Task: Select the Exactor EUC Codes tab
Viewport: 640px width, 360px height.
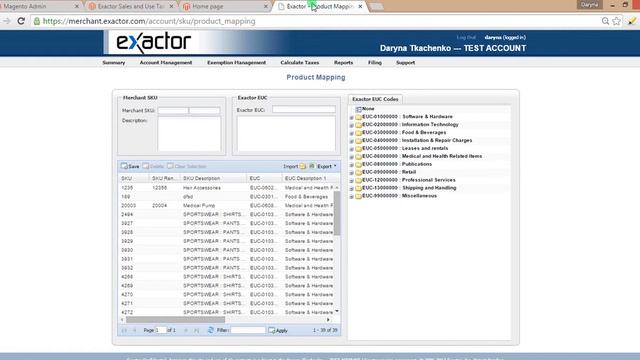Action: coord(375,99)
